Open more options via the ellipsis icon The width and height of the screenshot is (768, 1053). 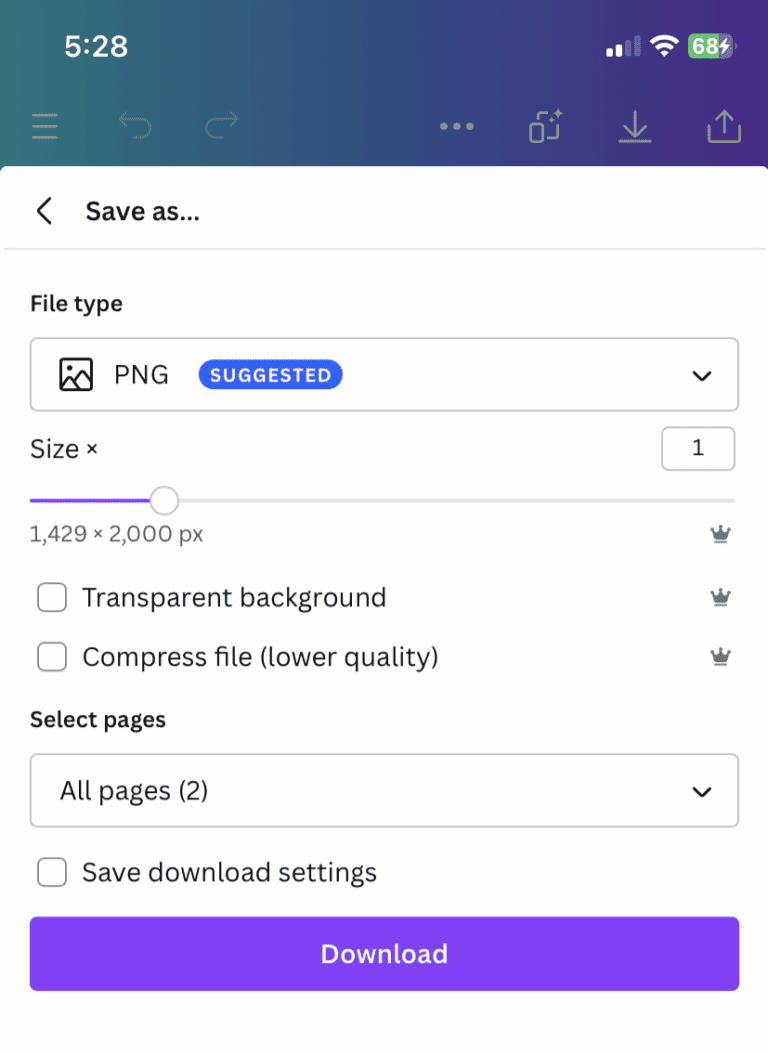click(x=456, y=127)
